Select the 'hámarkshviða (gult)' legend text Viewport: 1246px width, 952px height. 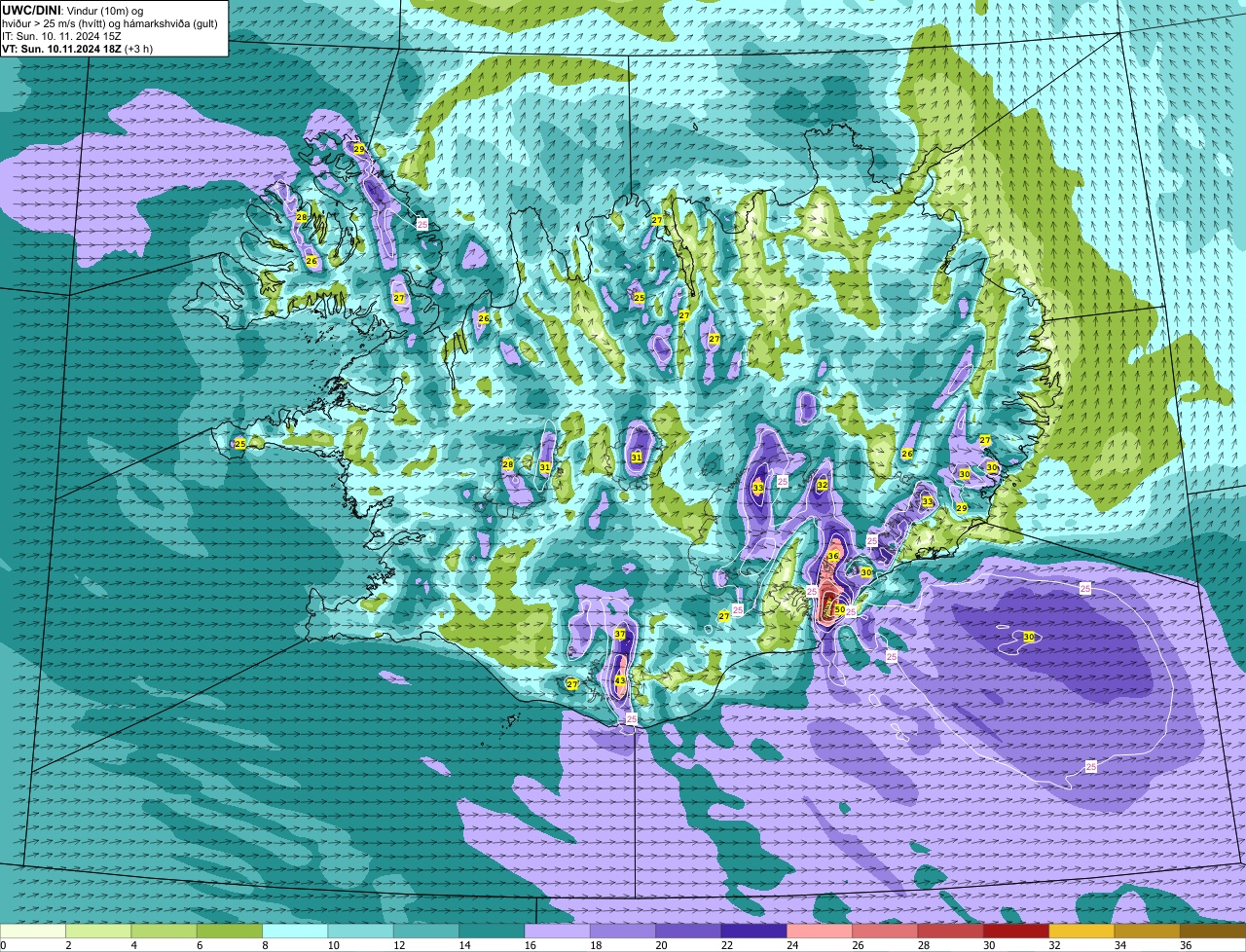tap(170, 24)
